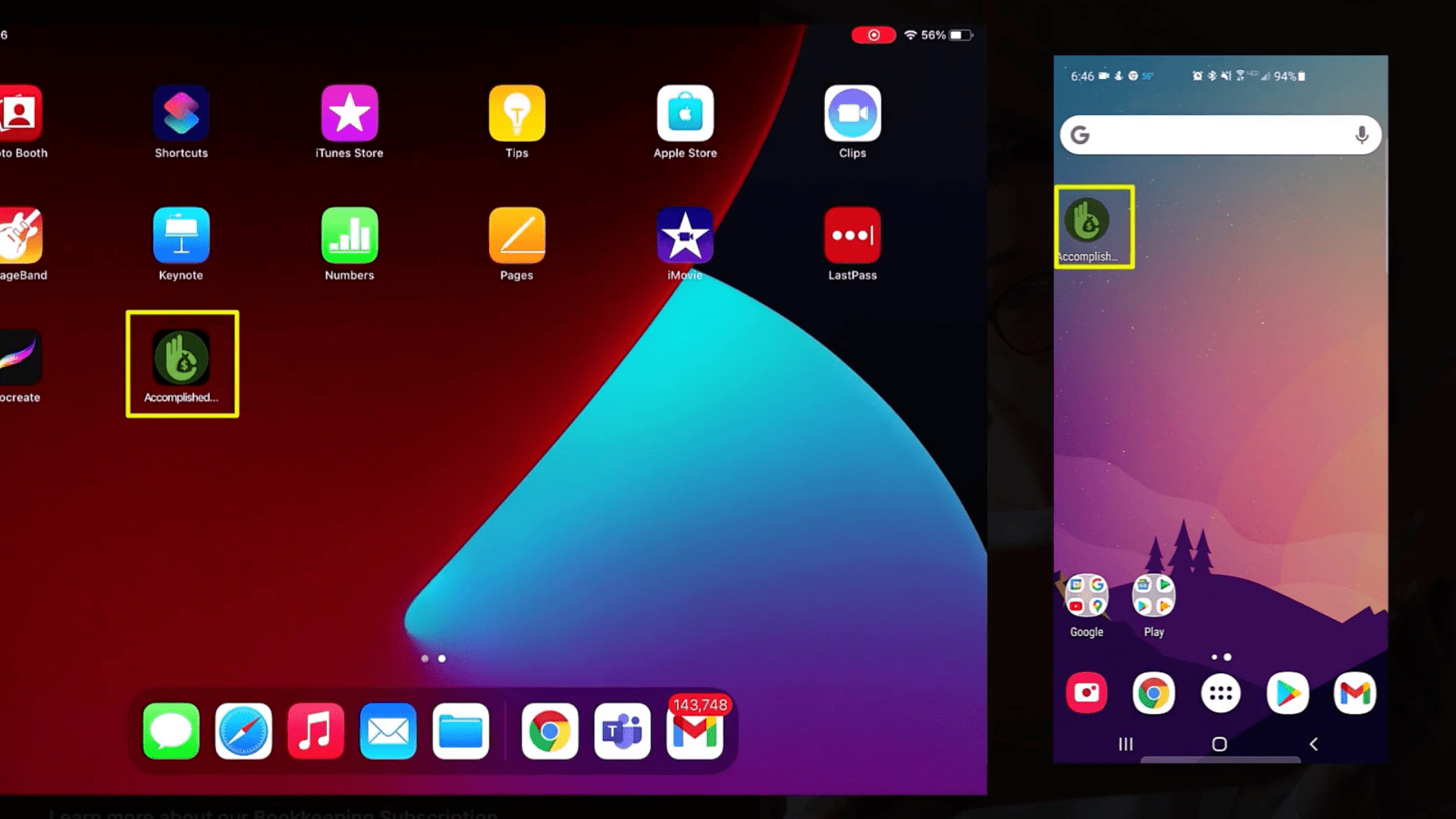The width and height of the screenshot is (1456, 819).
Task: Tap Google Search input field
Action: [1219, 135]
